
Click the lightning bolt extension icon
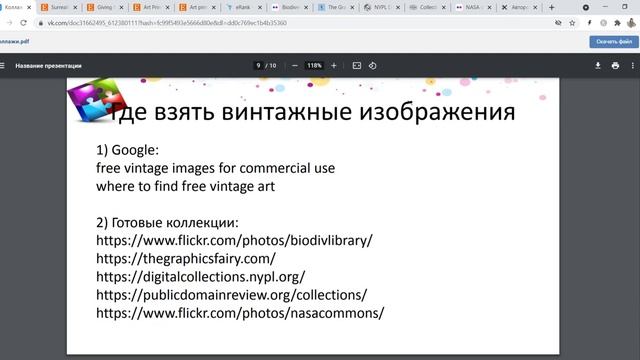coord(589,23)
